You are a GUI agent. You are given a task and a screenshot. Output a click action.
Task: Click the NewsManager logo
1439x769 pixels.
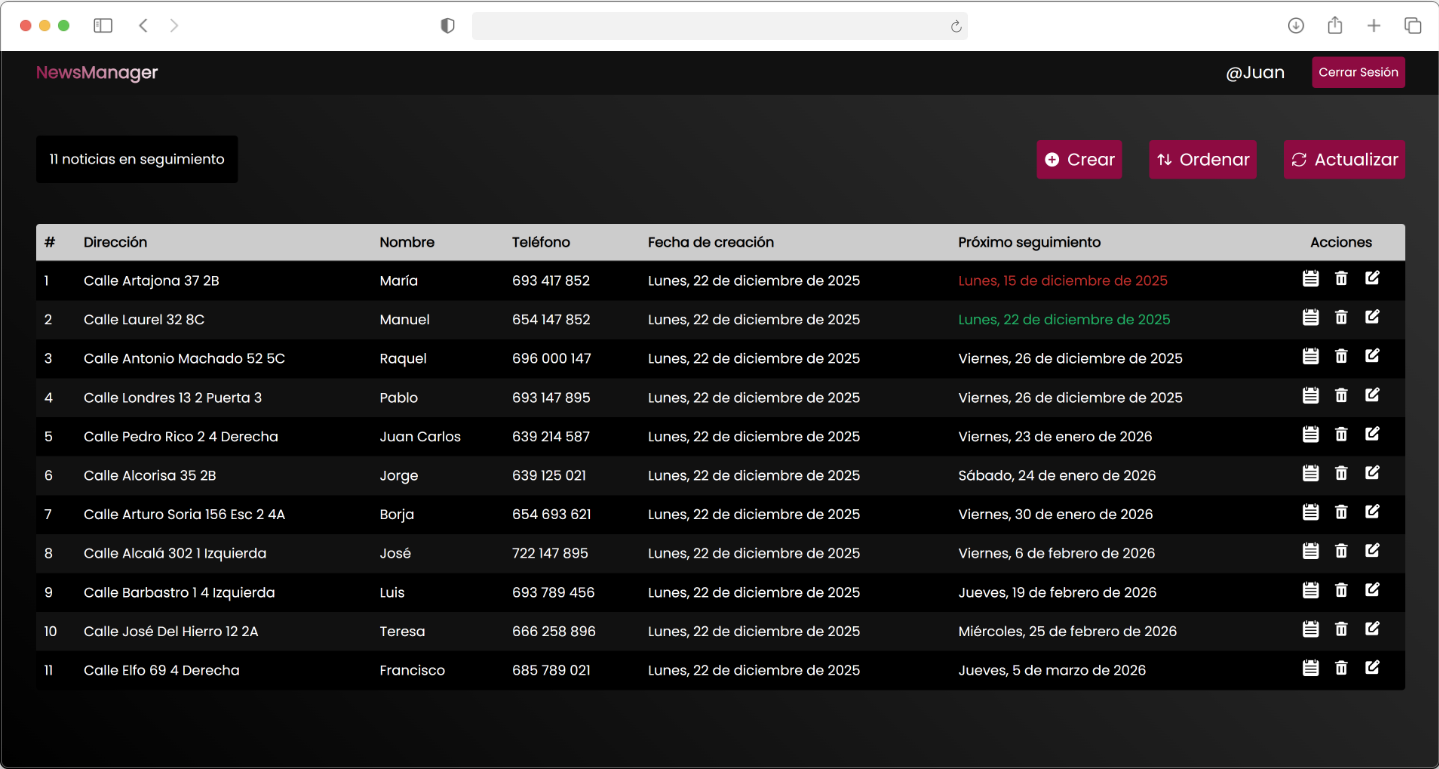[x=97, y=73]
